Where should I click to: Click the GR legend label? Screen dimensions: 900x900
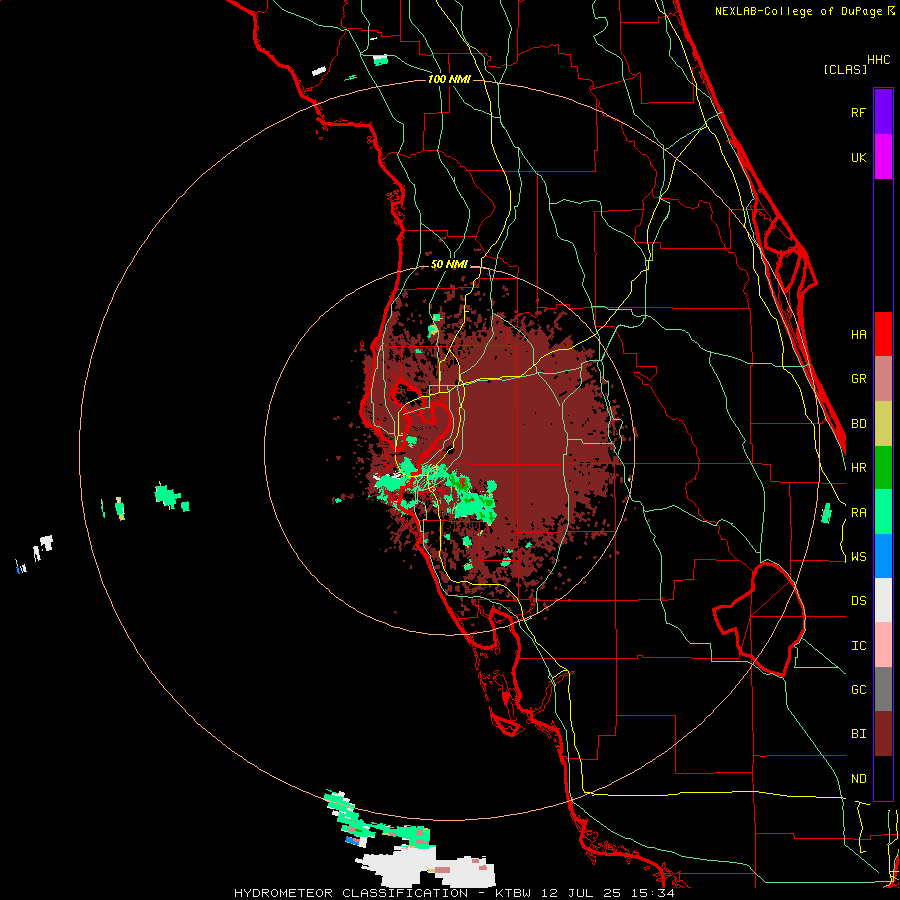[x=858, y=379]
